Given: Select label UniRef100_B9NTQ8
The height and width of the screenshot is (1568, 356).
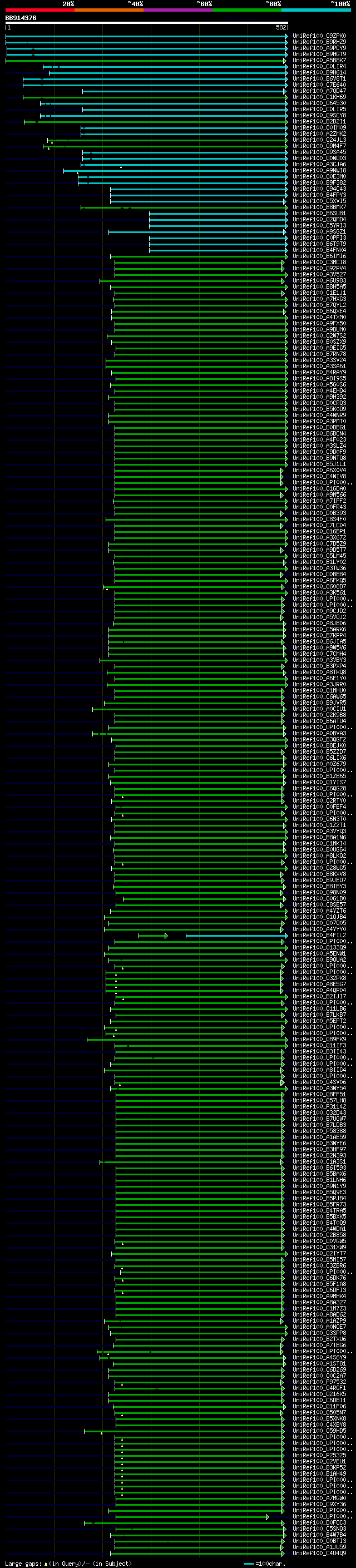Looking at the screenshot, I should [319, 458].
